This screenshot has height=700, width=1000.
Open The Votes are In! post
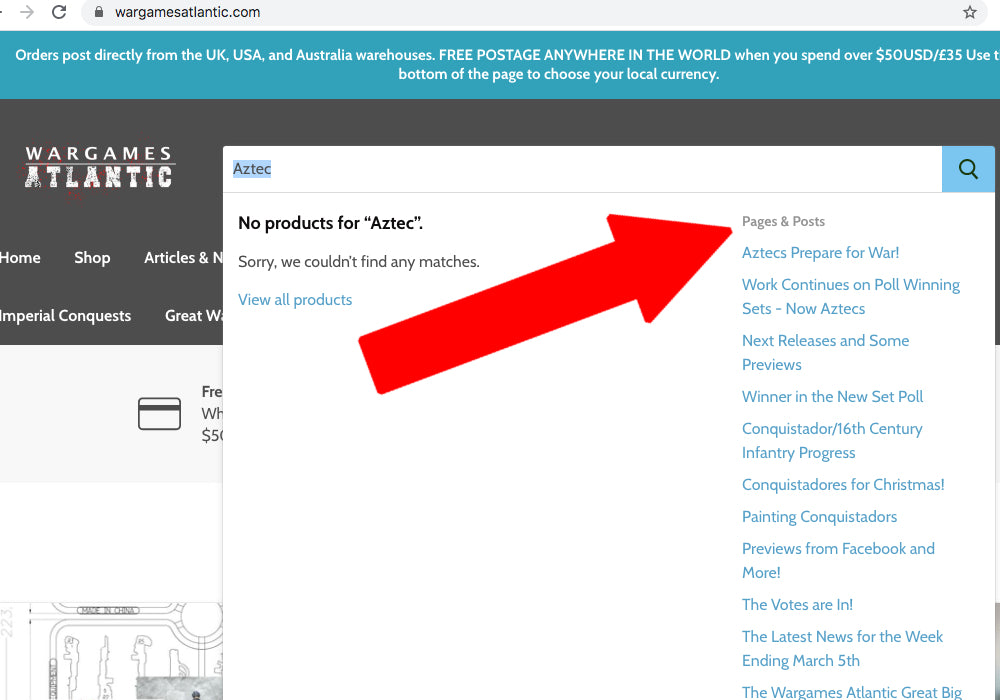click(x=797, y=605)
